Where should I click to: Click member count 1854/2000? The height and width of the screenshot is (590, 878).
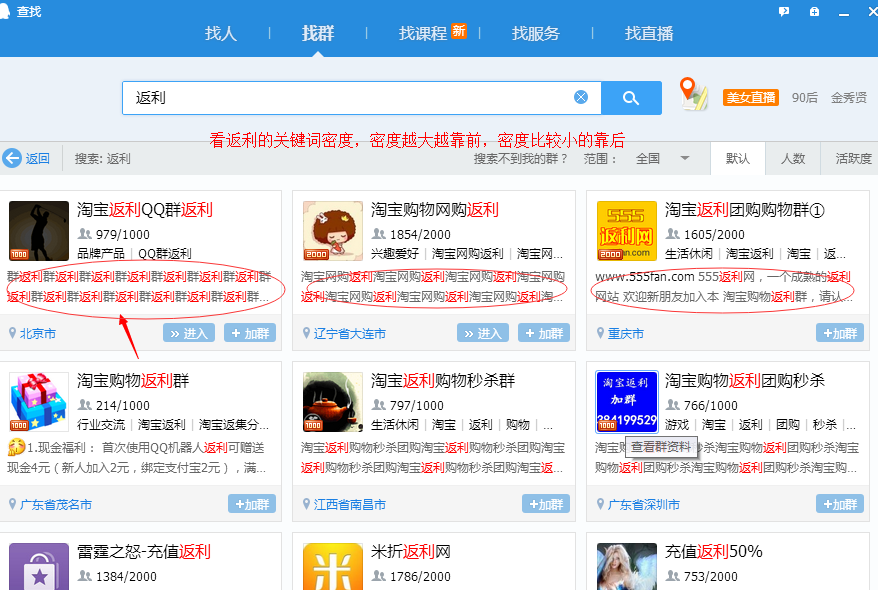pyautogui.click(x=420, y=234)
